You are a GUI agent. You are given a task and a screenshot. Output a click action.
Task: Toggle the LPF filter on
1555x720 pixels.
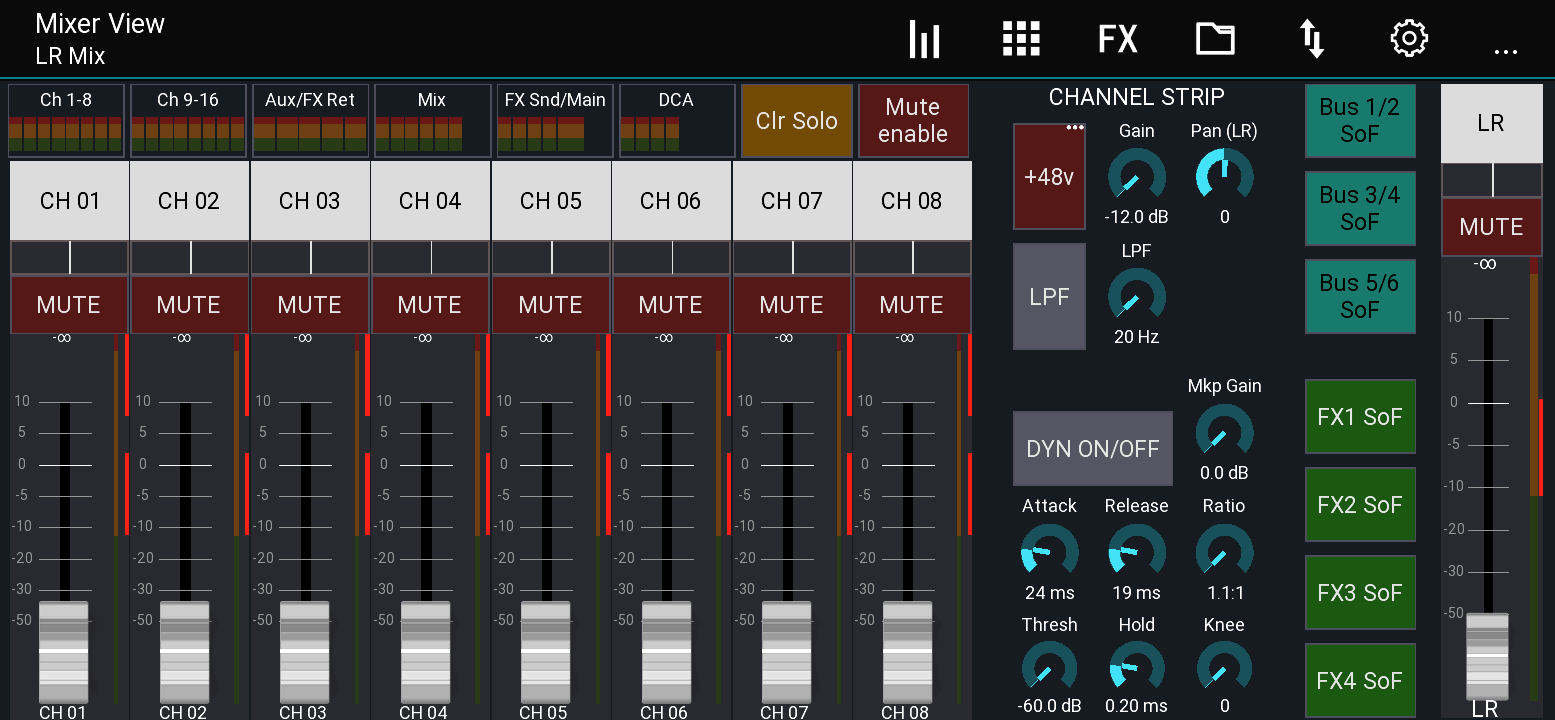click(1049, 296)
